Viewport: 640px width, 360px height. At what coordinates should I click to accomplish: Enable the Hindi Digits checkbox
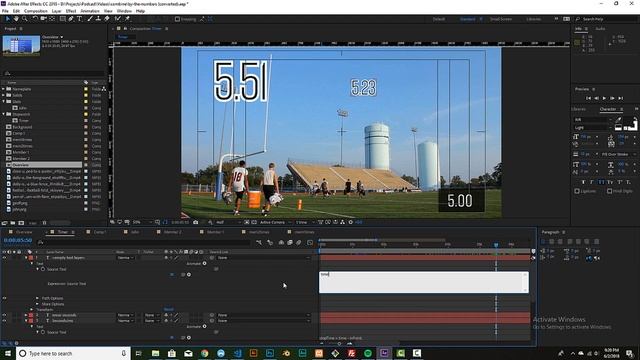[609, 191]
